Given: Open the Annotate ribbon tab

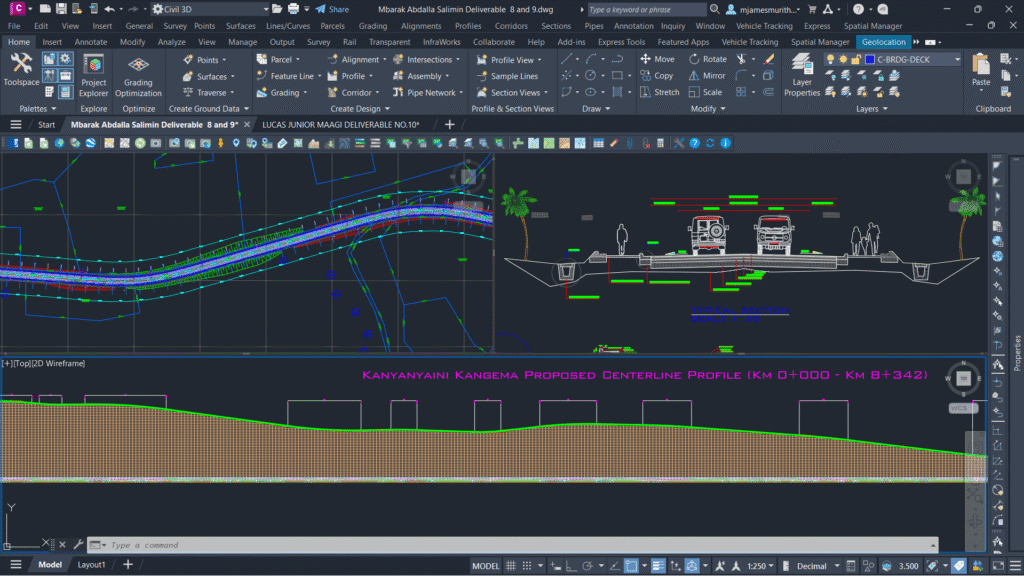Looking at the screenshot, I should pos(91,43).
